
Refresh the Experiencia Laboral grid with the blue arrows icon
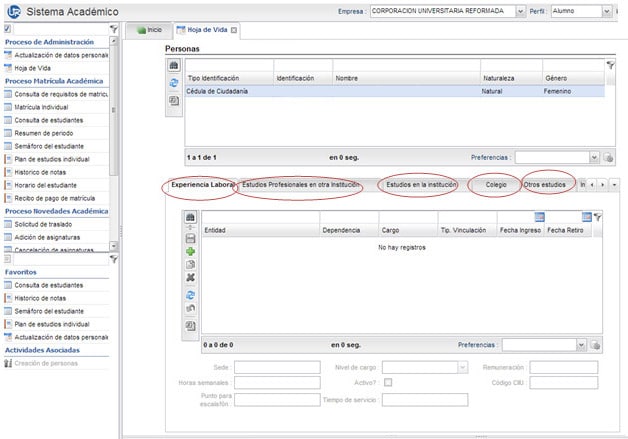tap(190, 295)
